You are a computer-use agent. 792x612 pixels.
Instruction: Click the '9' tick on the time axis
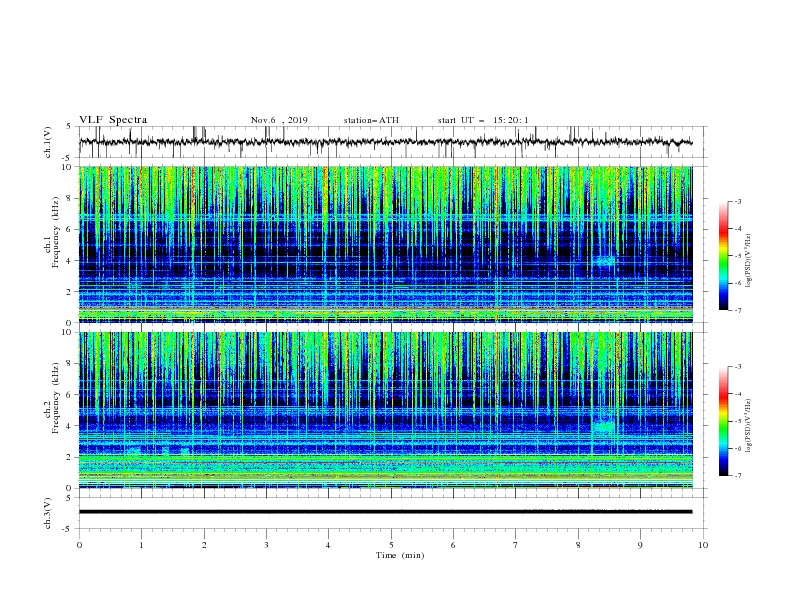click(640, 545)
